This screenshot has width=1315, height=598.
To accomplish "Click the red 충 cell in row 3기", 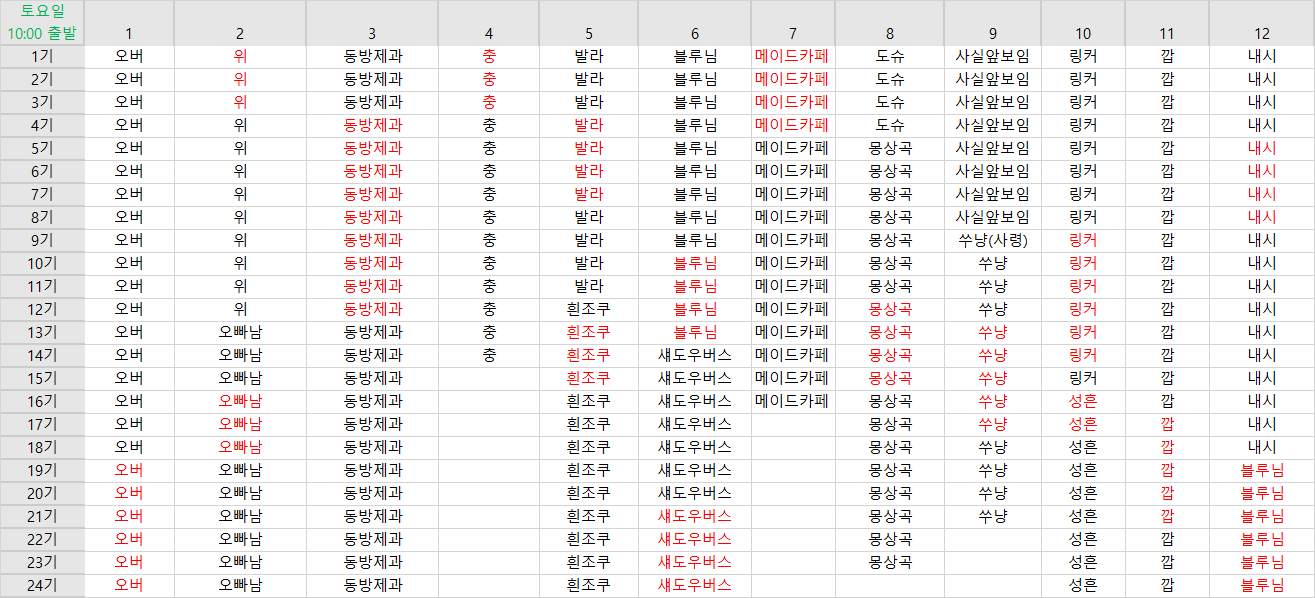I will 489,102.
